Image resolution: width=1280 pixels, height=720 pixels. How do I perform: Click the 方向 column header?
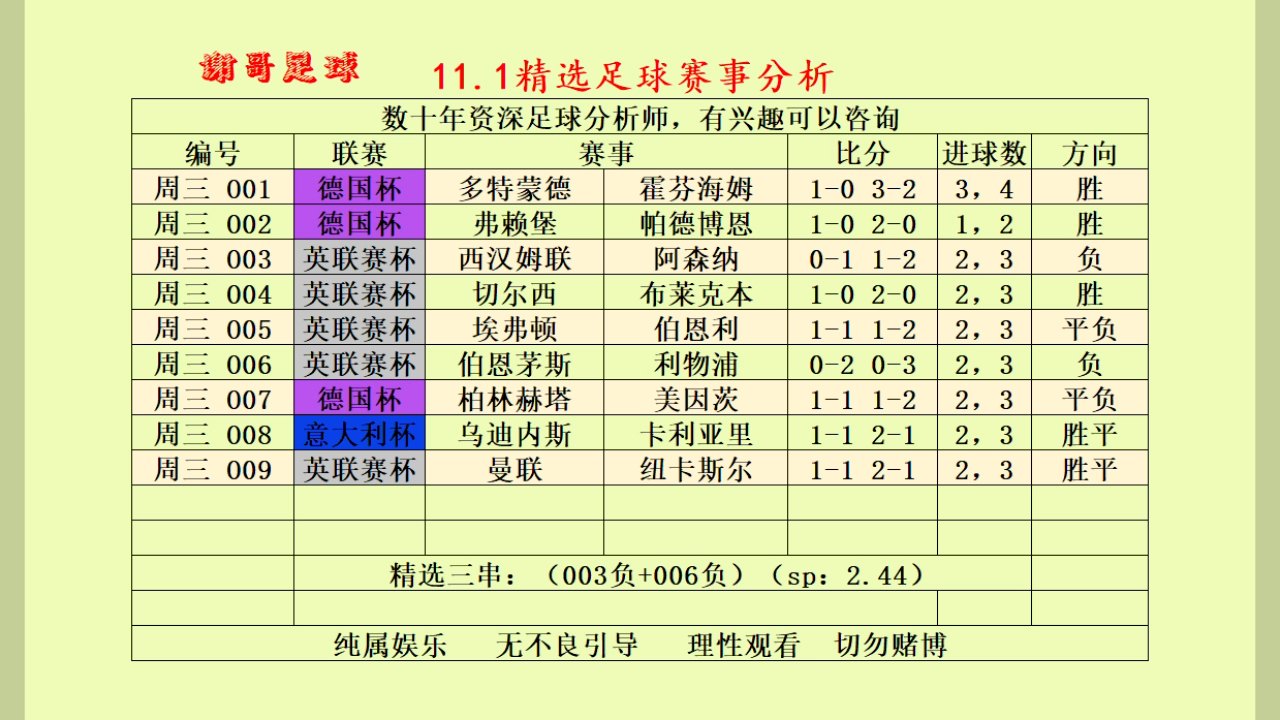1089,153
